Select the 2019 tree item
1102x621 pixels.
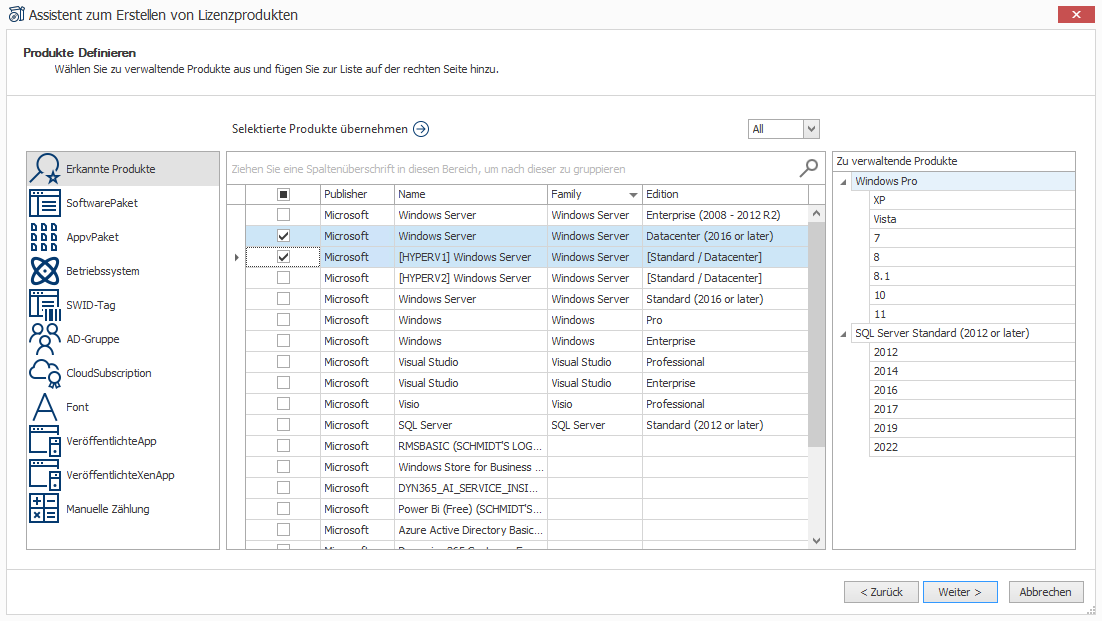click(972, 428)
